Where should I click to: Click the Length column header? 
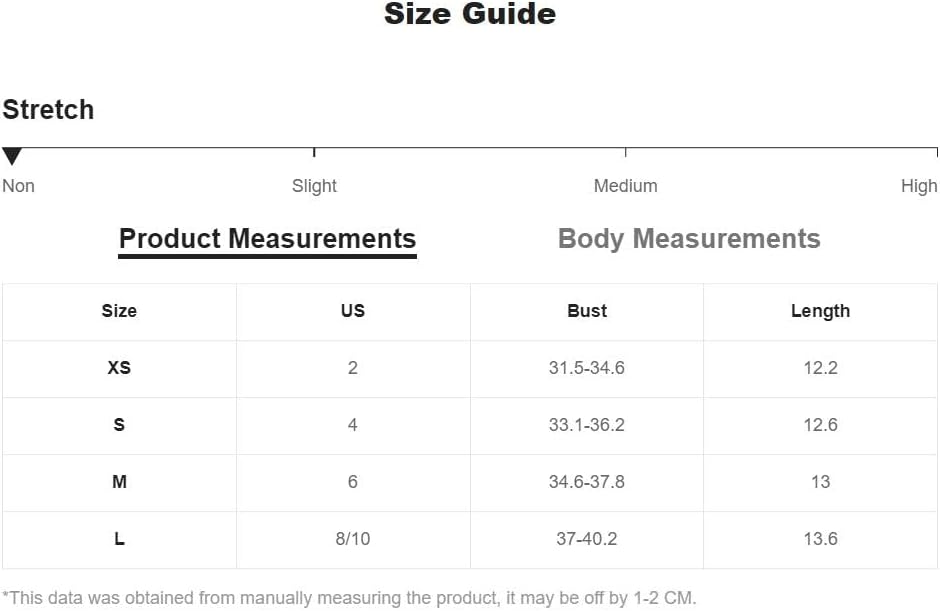point(820,311)
